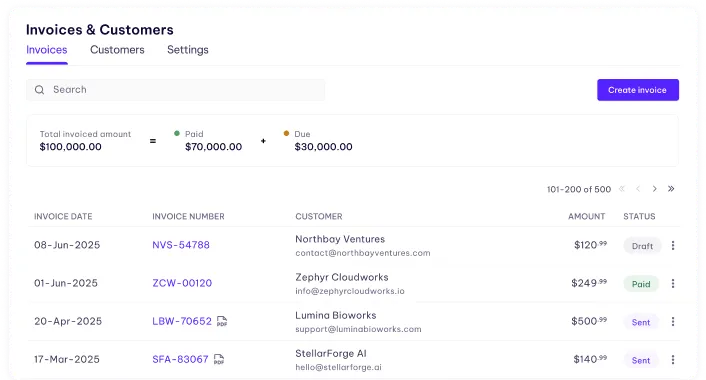The width and height of the screenshot is (706, 380).
Task: Click the Paid total $70,000.00
Action: pyautogui.click(x=213, y=147)
